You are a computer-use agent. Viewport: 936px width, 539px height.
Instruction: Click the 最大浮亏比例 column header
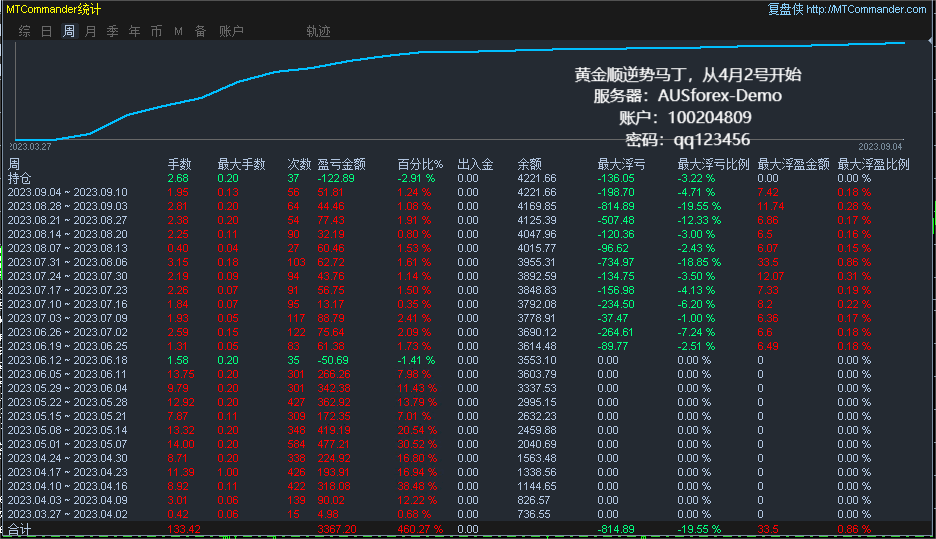click(x=713, y=164)
